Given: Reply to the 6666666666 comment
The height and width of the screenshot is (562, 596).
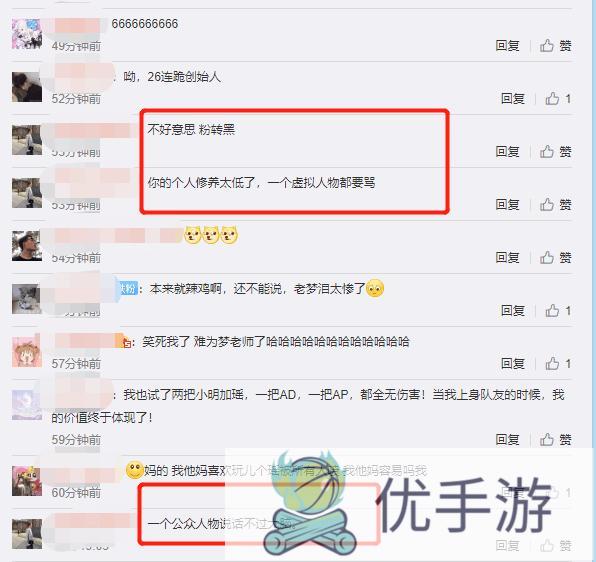Looking at the screenshot, I should (x=507, y=46).
